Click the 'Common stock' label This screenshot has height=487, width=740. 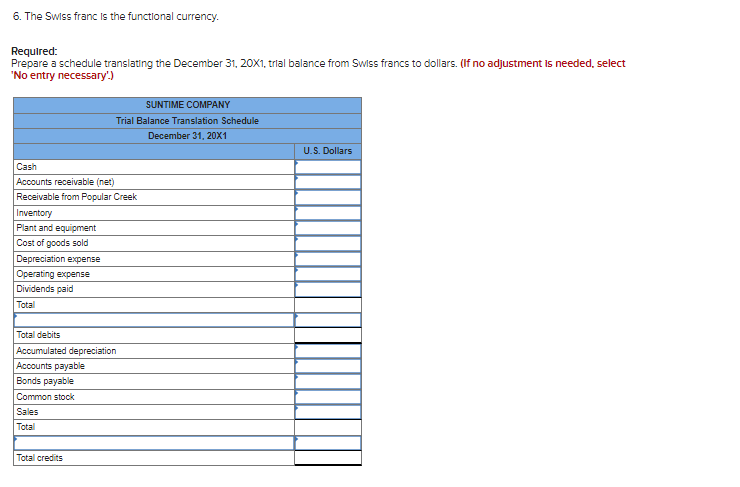[45, 397]
